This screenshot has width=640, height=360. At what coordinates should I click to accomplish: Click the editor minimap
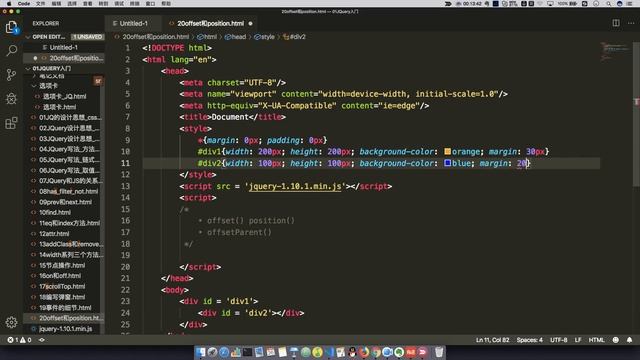pos(616,52)
